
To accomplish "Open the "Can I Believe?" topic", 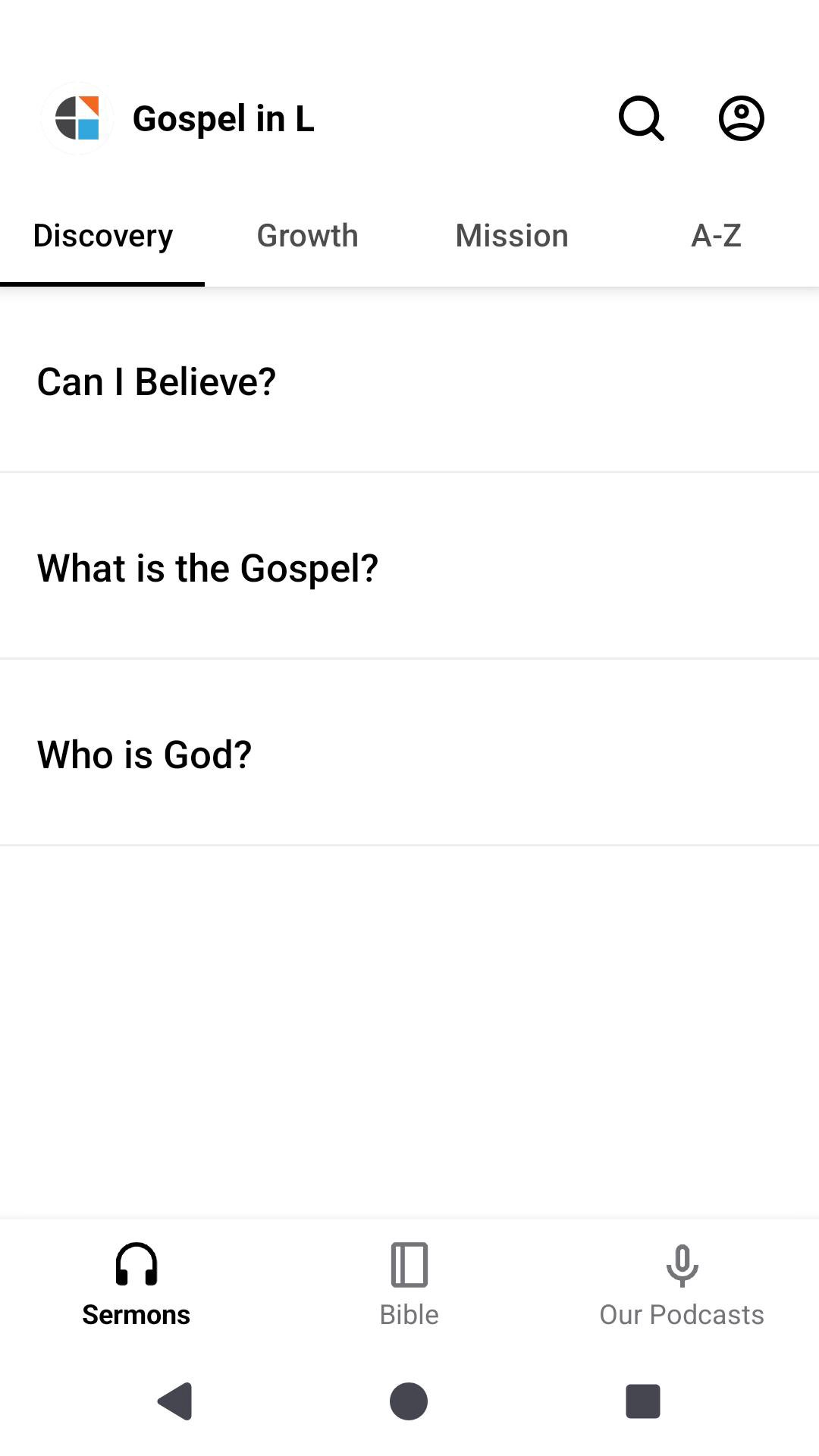I will tap(156, 381).
